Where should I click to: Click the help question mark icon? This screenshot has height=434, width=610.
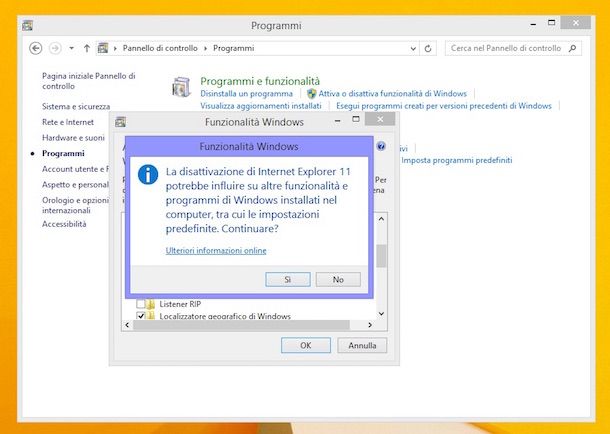pyautogui.click(x=381, y=146)
